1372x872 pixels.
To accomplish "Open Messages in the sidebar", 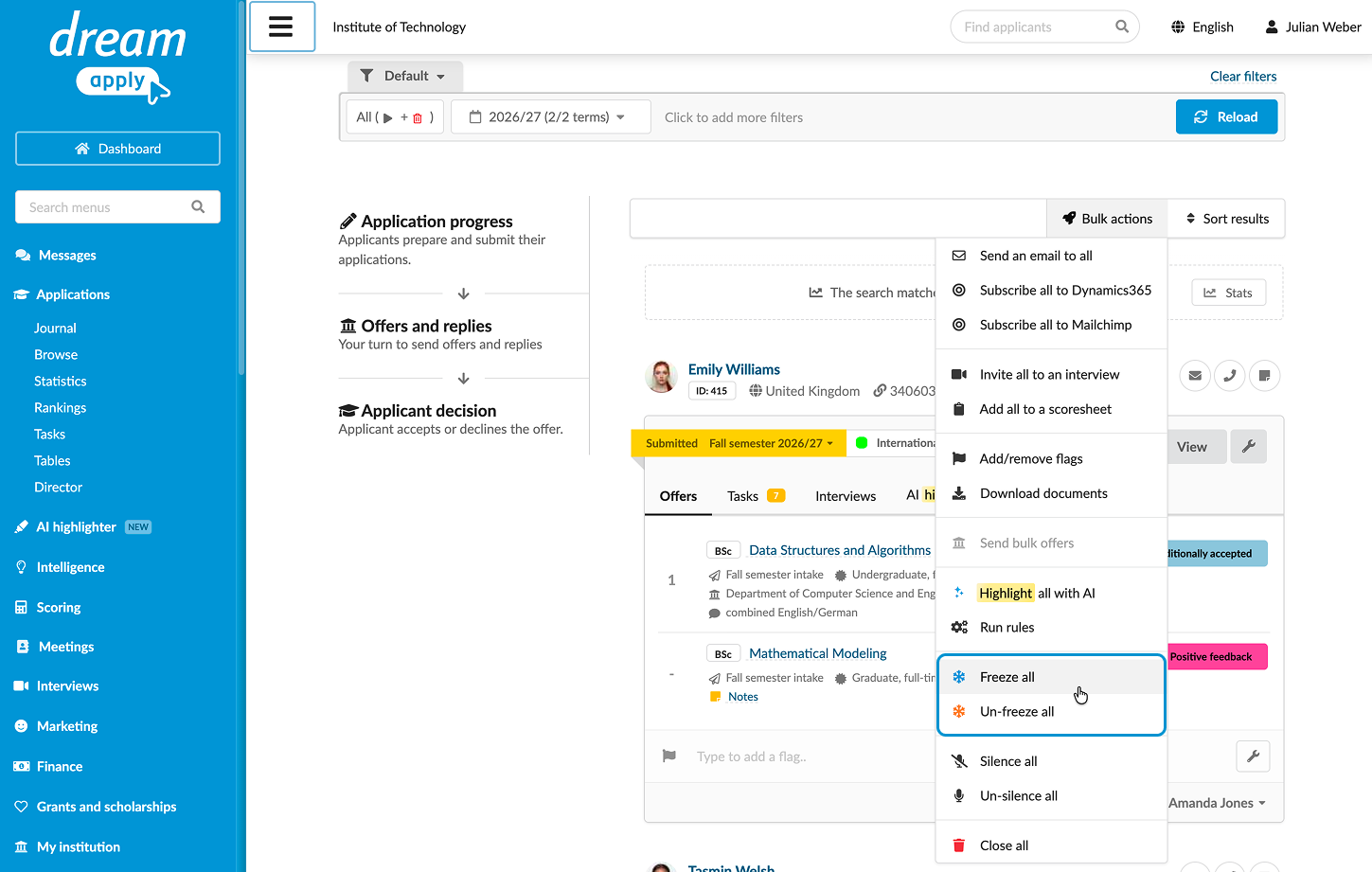I will click(66, 256).
